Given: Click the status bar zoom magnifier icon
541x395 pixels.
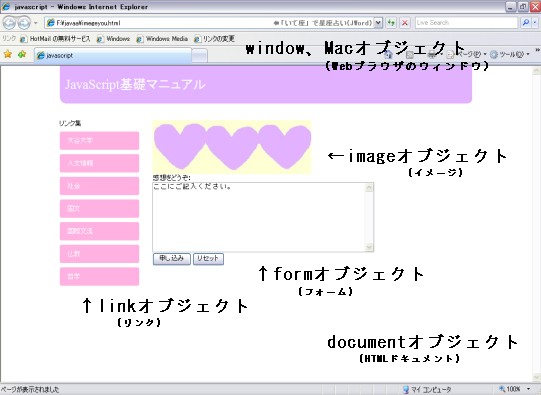Looking at the screenshot, I should tap(502, 389).
